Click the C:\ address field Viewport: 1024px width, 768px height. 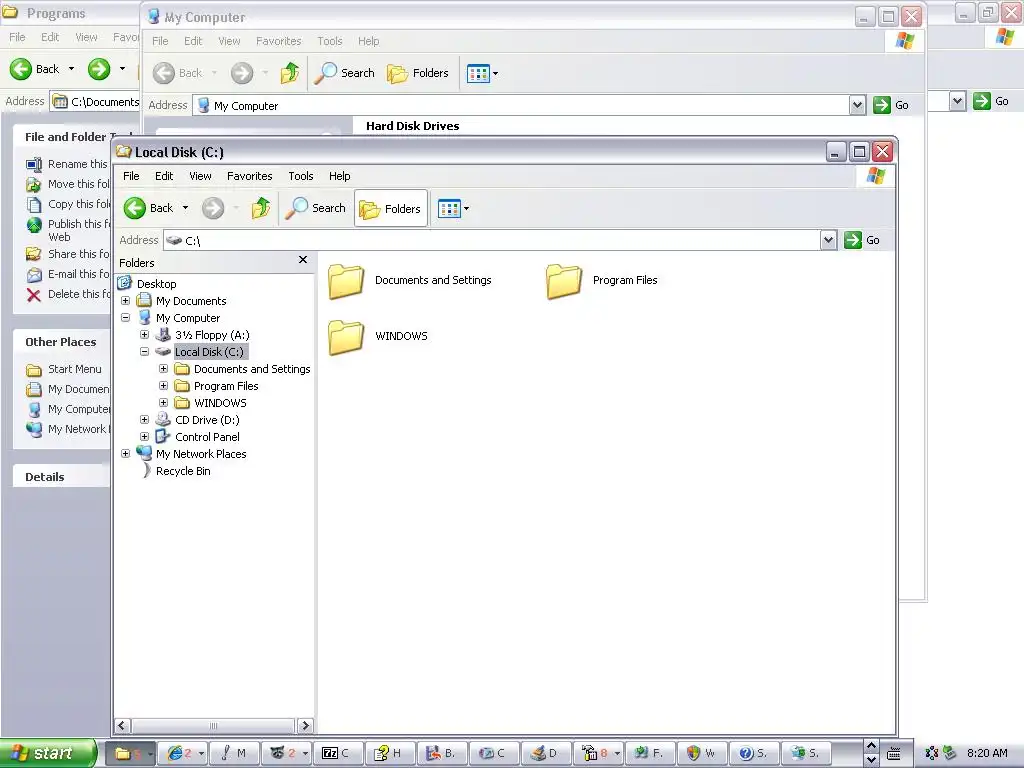tap(492, 240)
